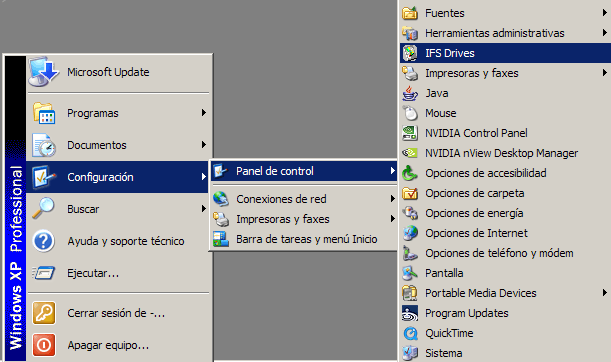Open the Program Updates entry
This screenshot has width=611, height=362.
point(505,313)
